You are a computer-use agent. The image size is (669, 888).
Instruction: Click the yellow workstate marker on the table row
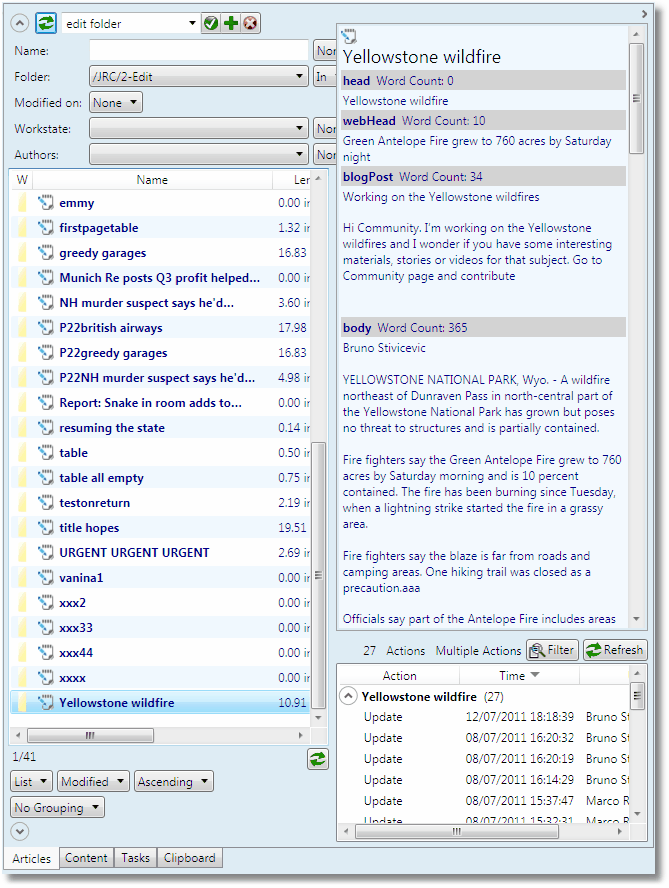click(x=22, y=452)
